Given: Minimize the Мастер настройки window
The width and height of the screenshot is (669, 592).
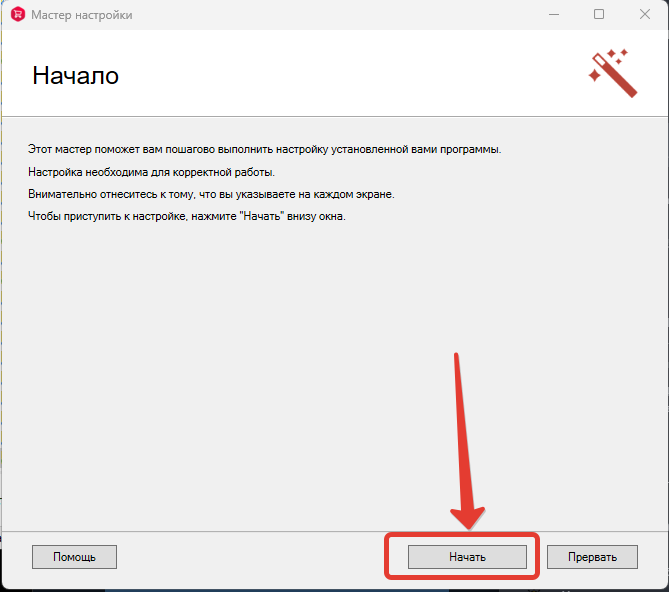Looking at the screenshot, I should pos(553,15).
